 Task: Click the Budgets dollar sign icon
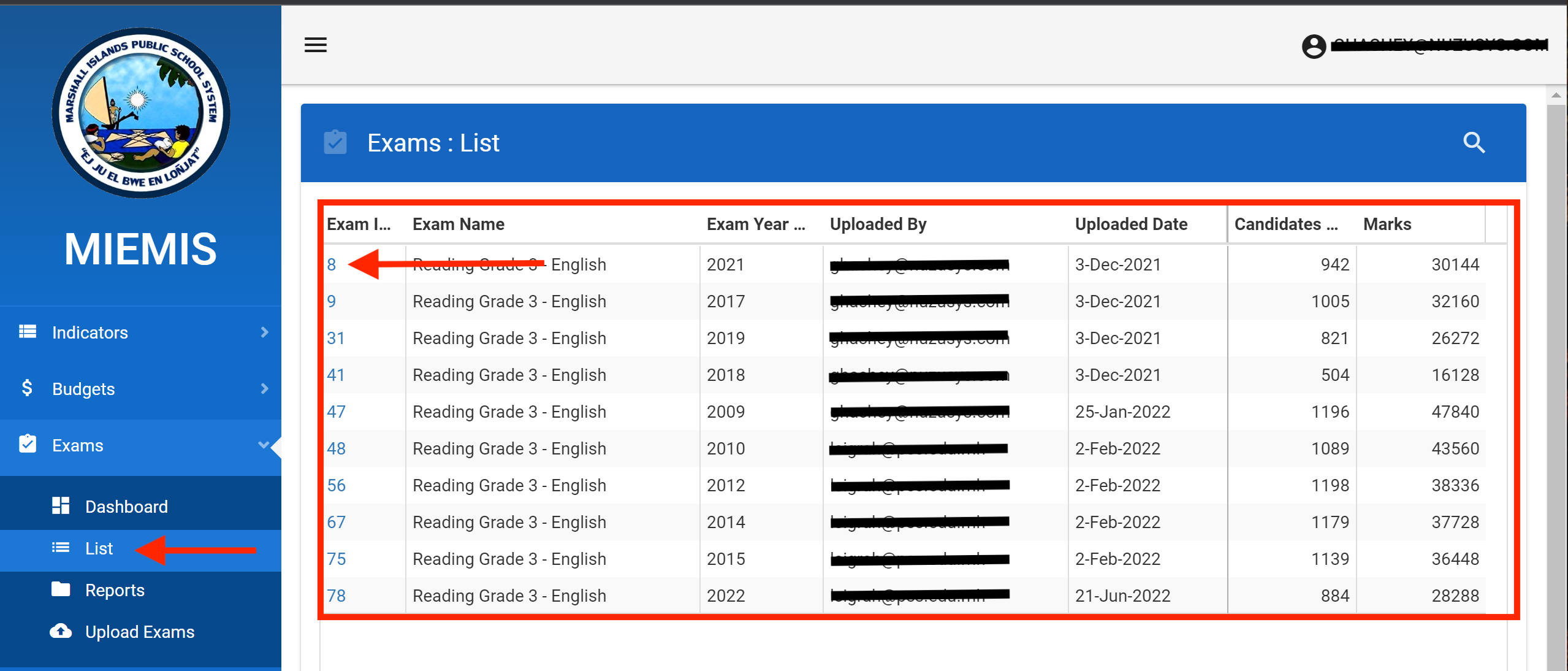click(27, 388)
